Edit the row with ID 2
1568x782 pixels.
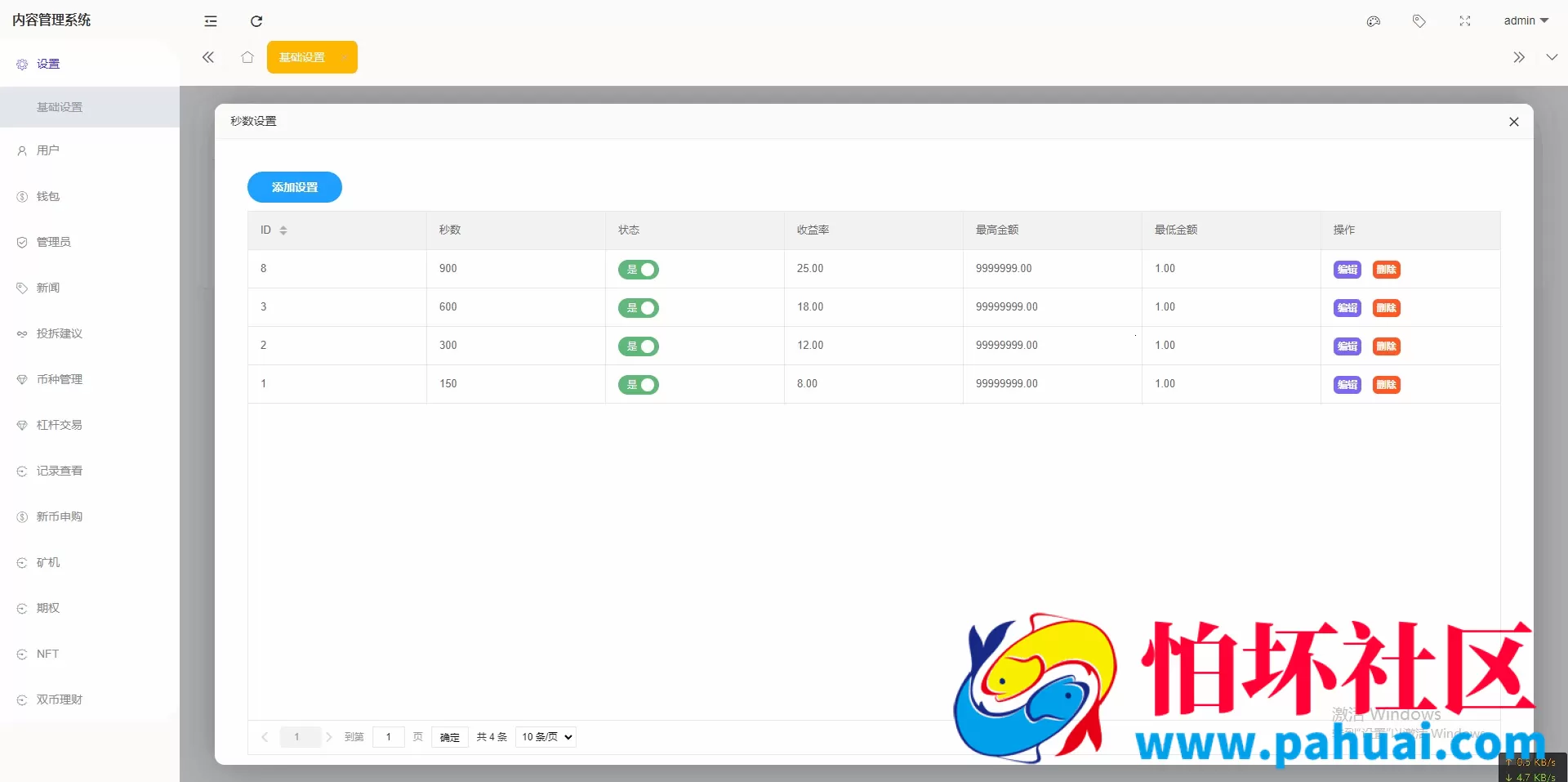[x=1347, y=346]
